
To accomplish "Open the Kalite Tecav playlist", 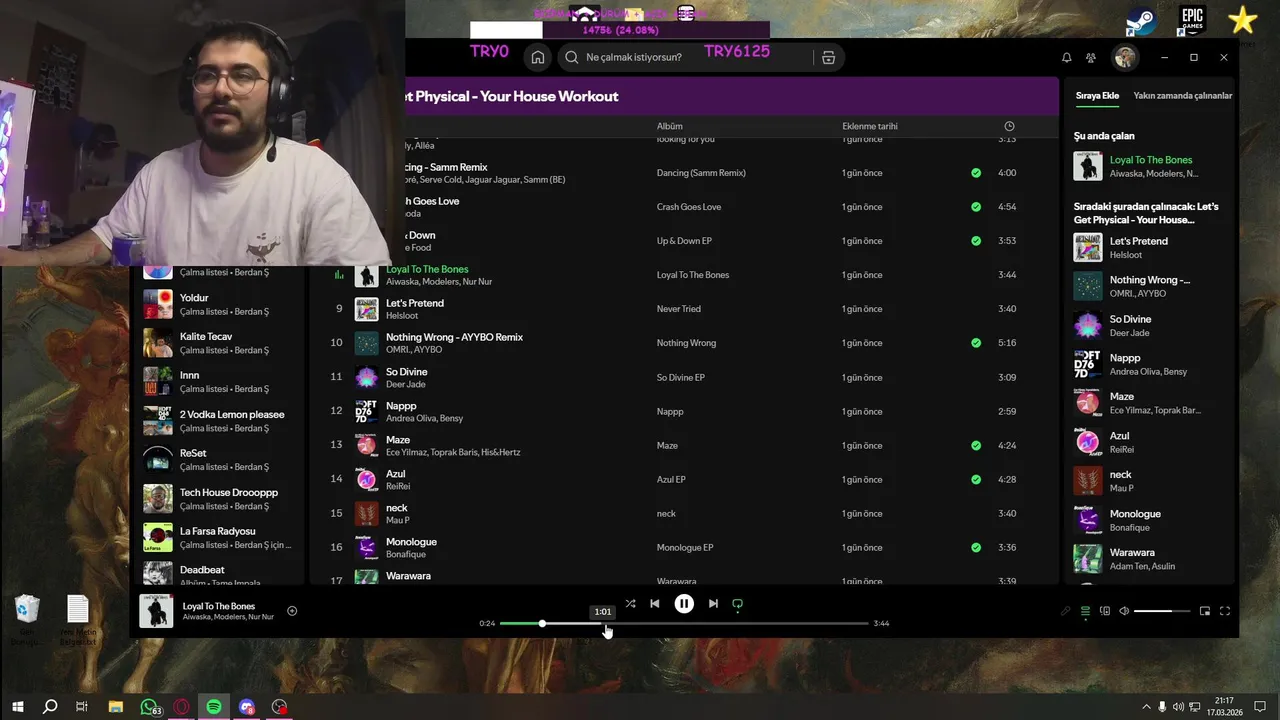I will tap(220, 343).
